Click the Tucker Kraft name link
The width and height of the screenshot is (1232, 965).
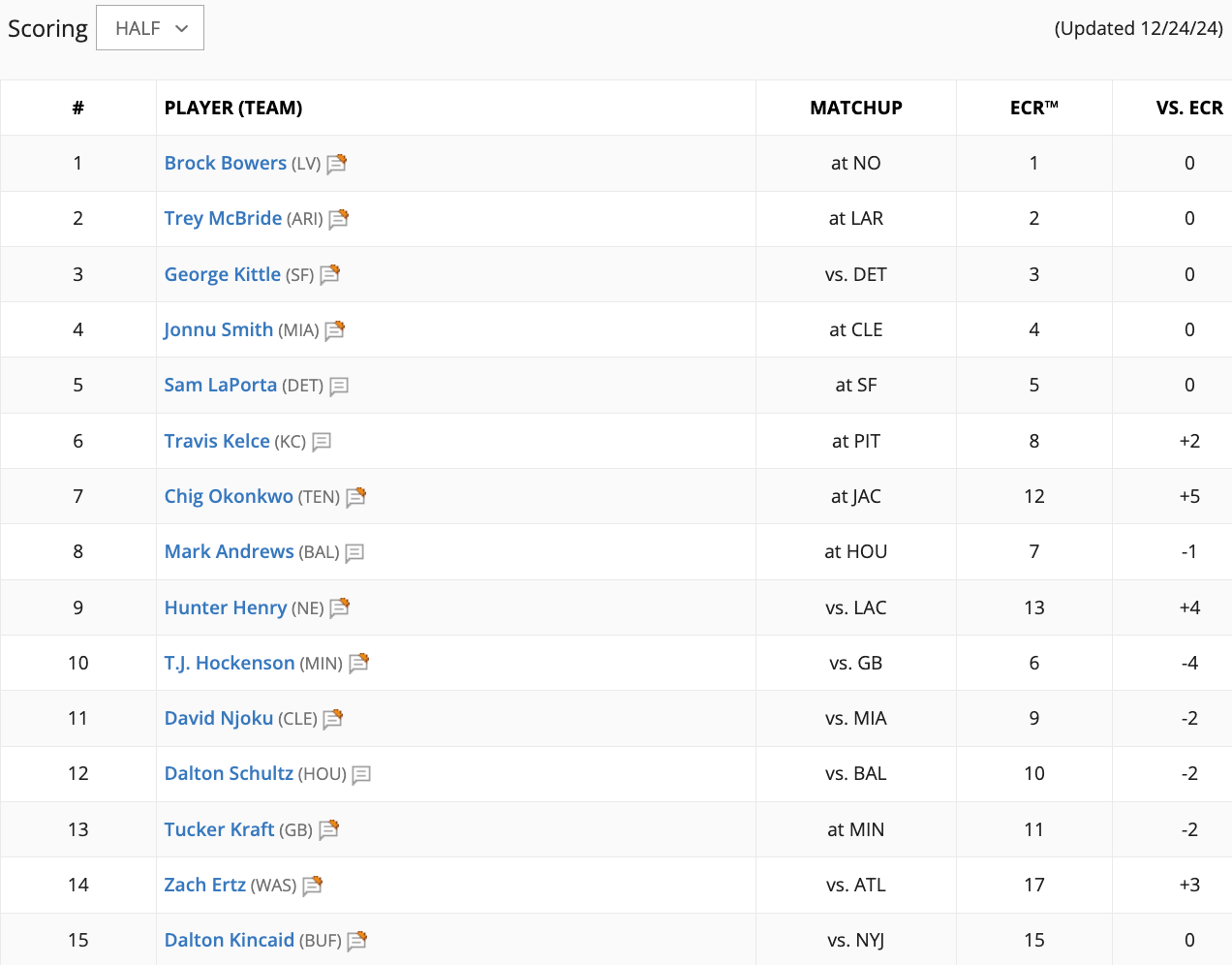(x=219, y=829)
